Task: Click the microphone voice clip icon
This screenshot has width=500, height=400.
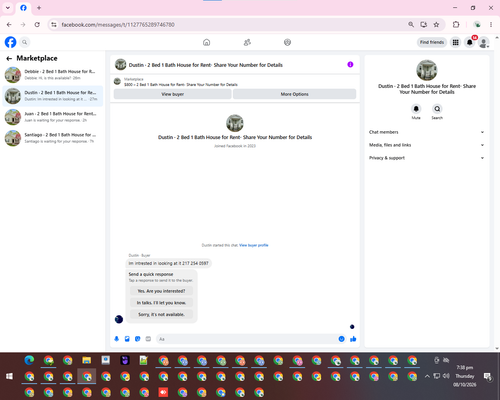Action: pos(116,339)
